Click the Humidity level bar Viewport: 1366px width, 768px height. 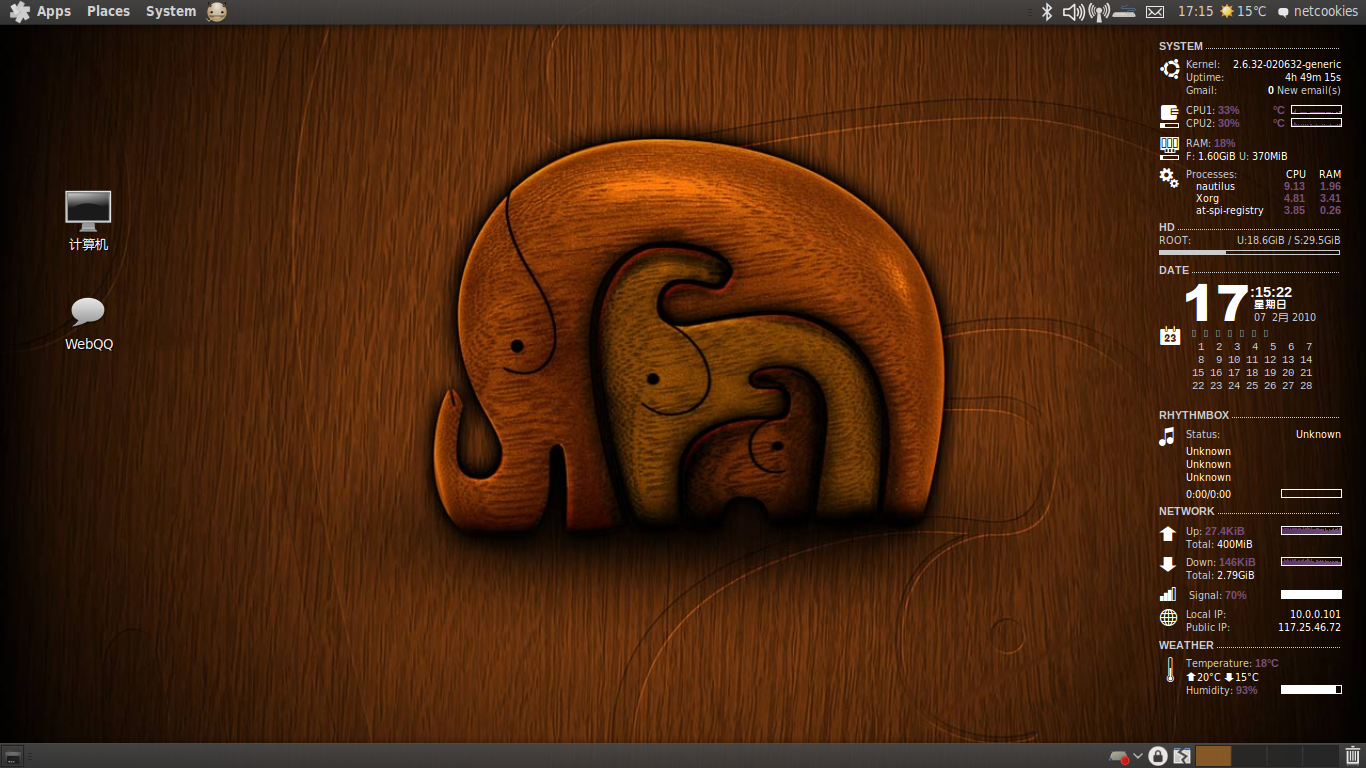click(x=1311, y=689)
